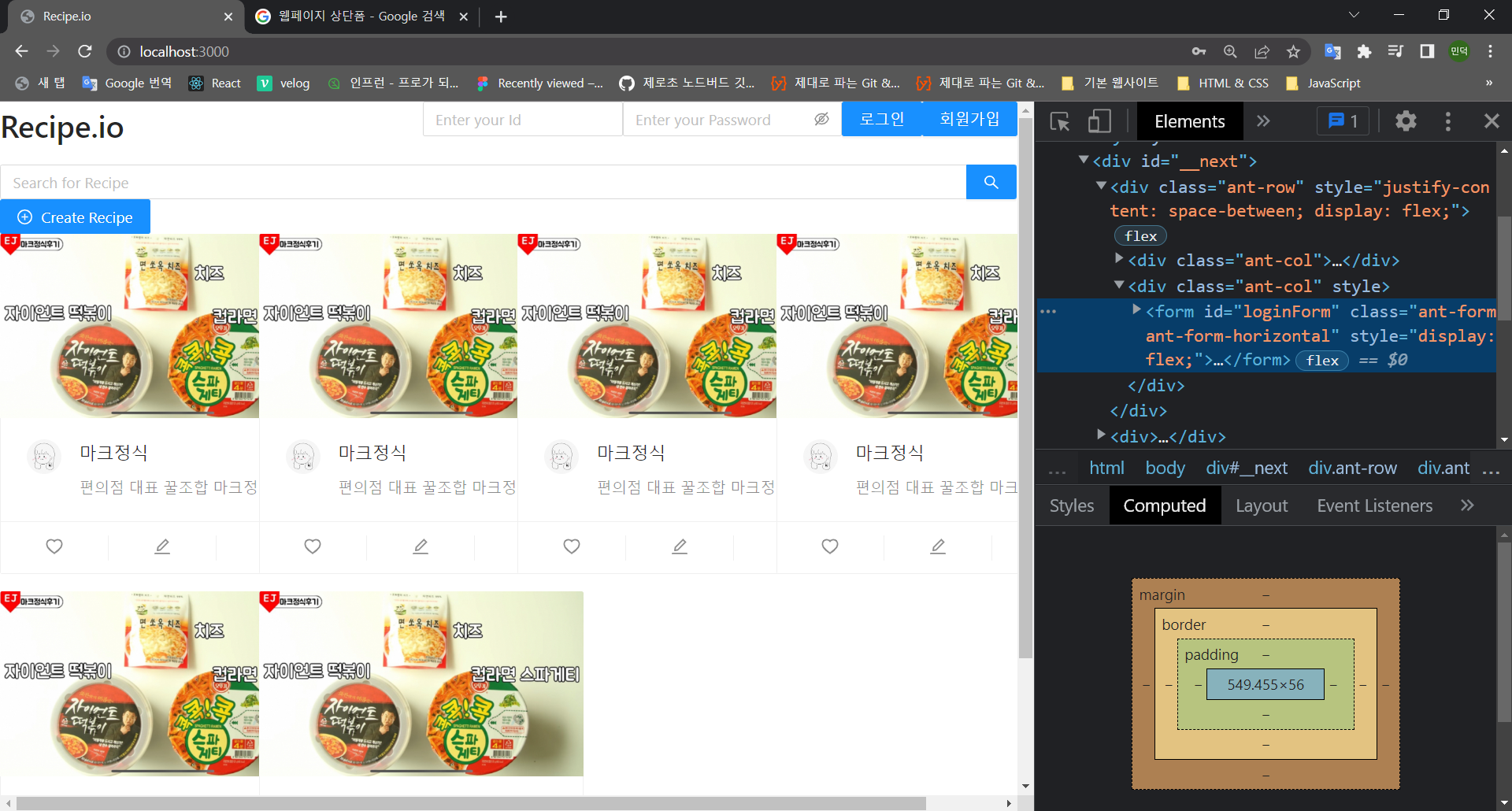This screenshot has height=811, width=1512.
Task: Open a new browser tab
Action: pyautogui.click(x=501, y=17)
